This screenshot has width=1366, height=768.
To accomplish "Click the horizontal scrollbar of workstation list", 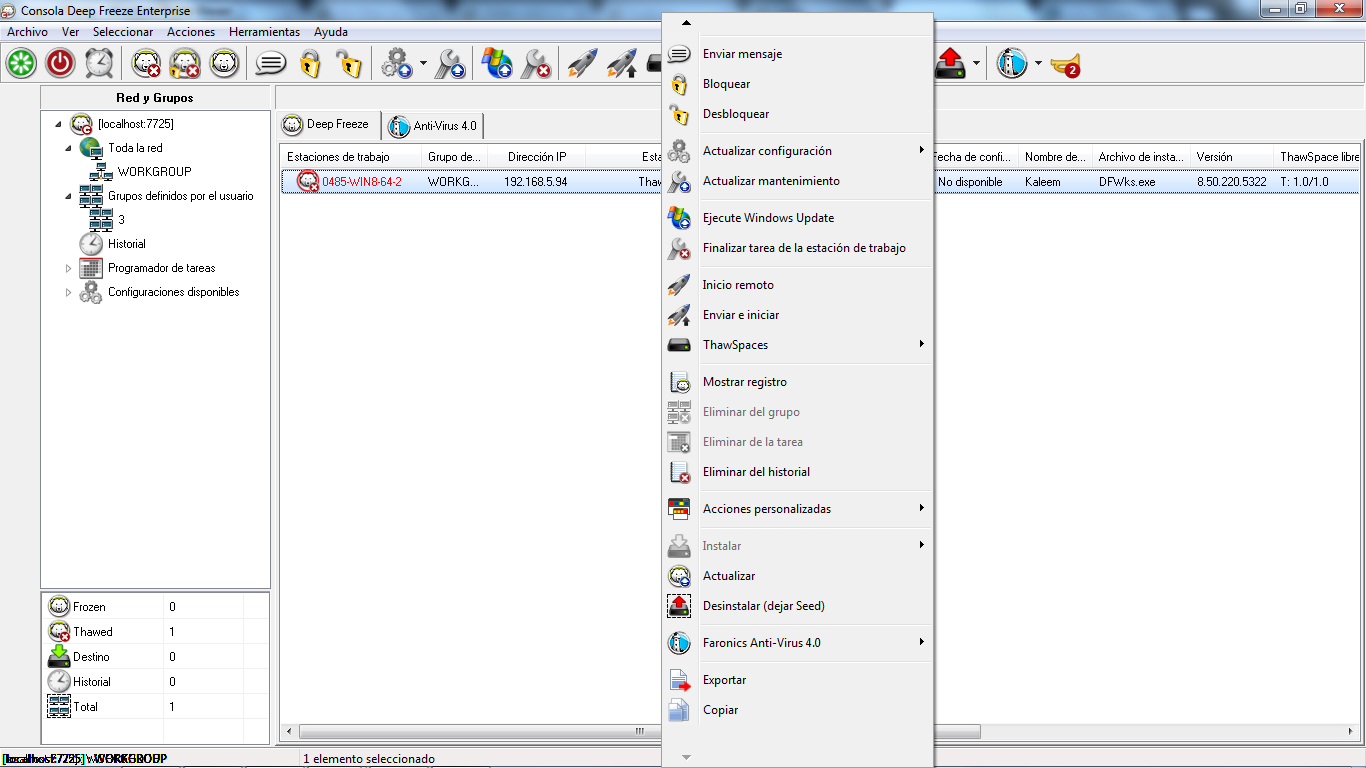I will [640, 732].
